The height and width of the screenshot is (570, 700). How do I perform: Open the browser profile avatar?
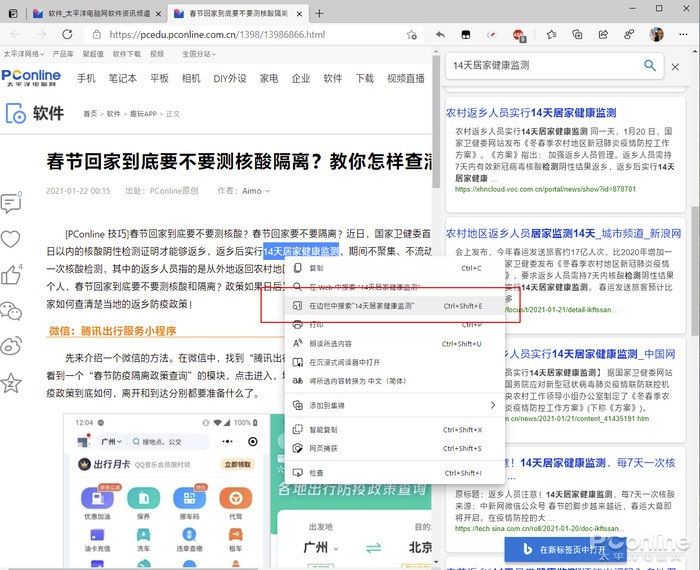tap(656, 34)
